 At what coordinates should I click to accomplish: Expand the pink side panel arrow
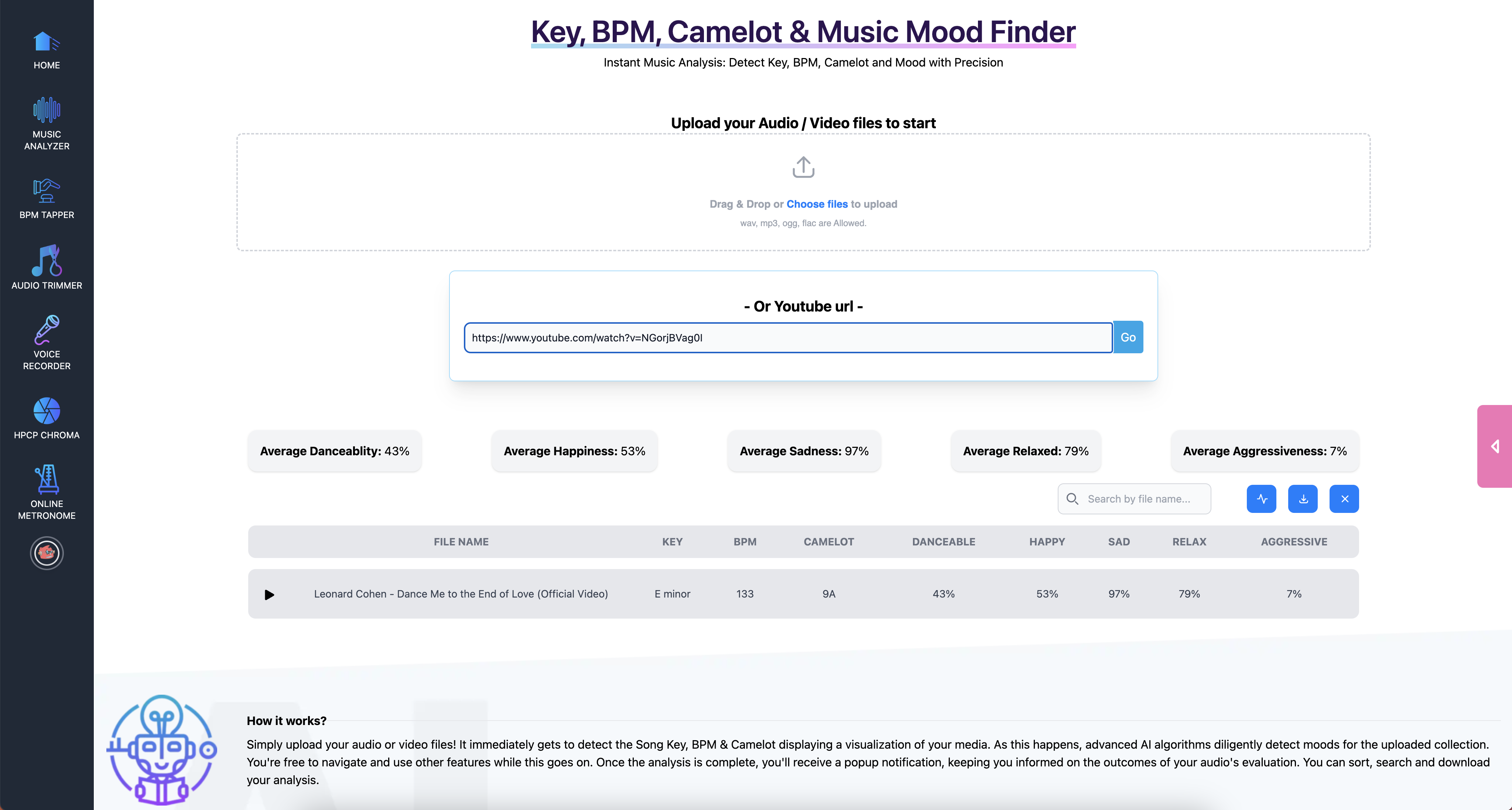pyautogui.click(x=1494, y=446)
